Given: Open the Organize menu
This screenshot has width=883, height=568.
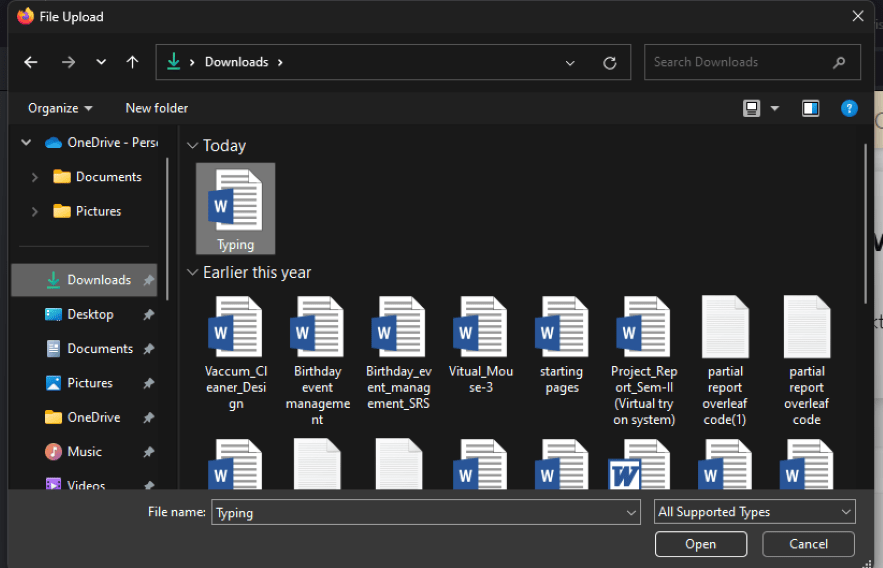Looking at the screenshot, I should [x=60, y=108].
